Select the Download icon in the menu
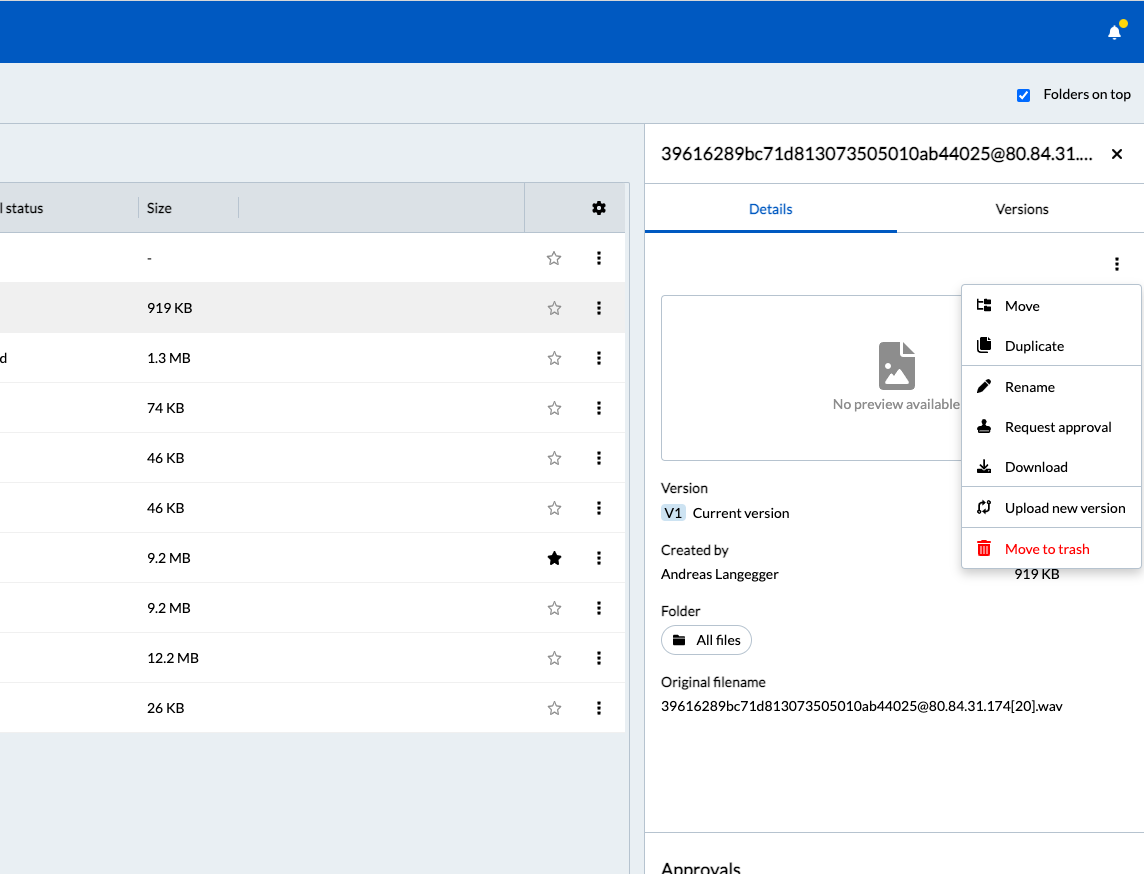 (x=984, y=466)
